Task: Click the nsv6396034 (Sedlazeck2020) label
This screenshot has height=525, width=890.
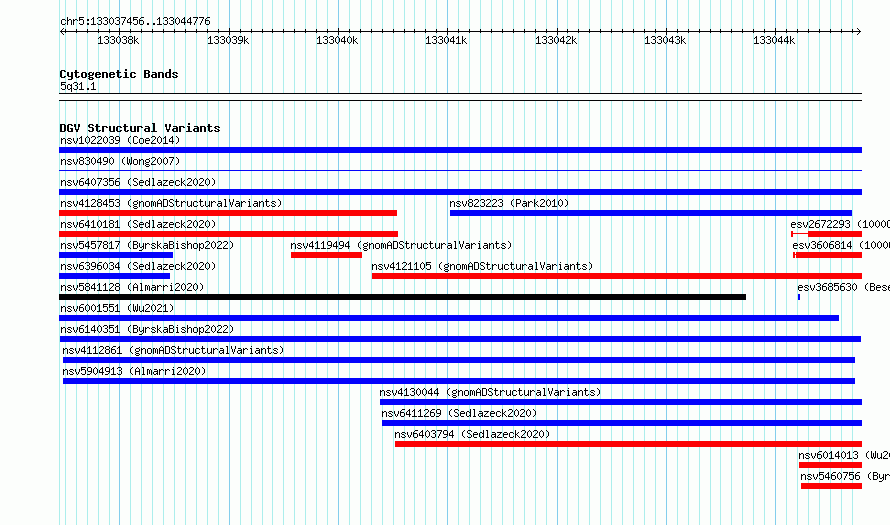Action: [138, 266]
